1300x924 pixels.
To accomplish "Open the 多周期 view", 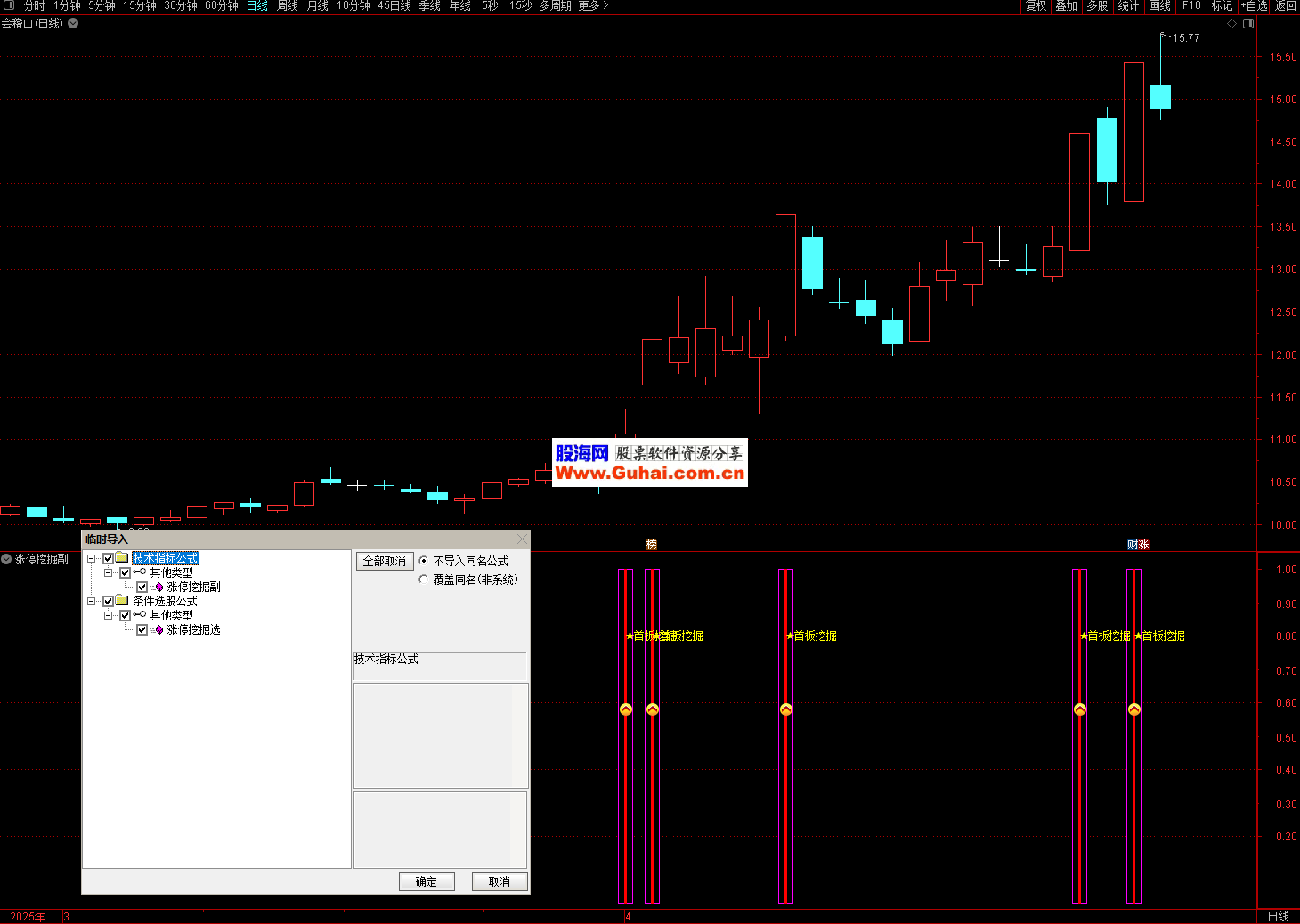I will (x=555, y=5).
